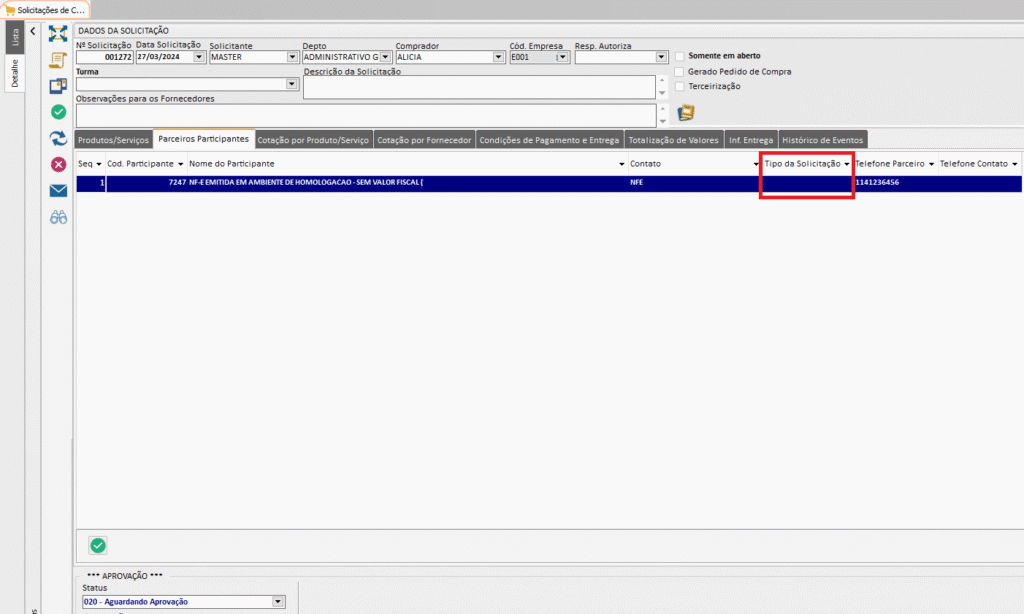Select the Lista vertical side tab

[14, 38]
